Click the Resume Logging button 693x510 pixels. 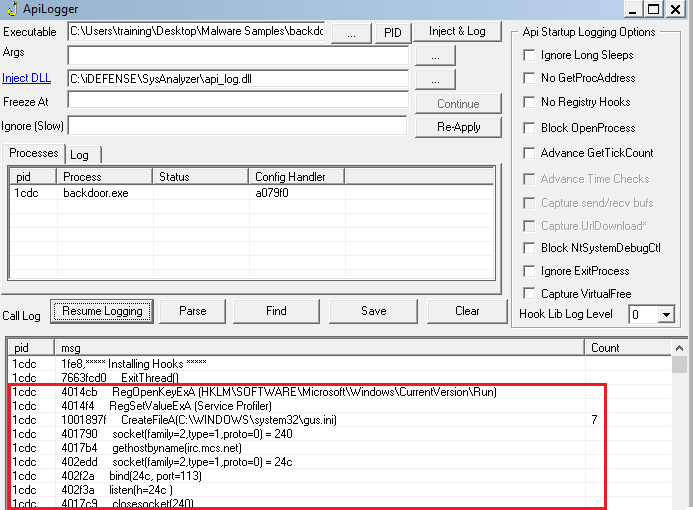102,311
